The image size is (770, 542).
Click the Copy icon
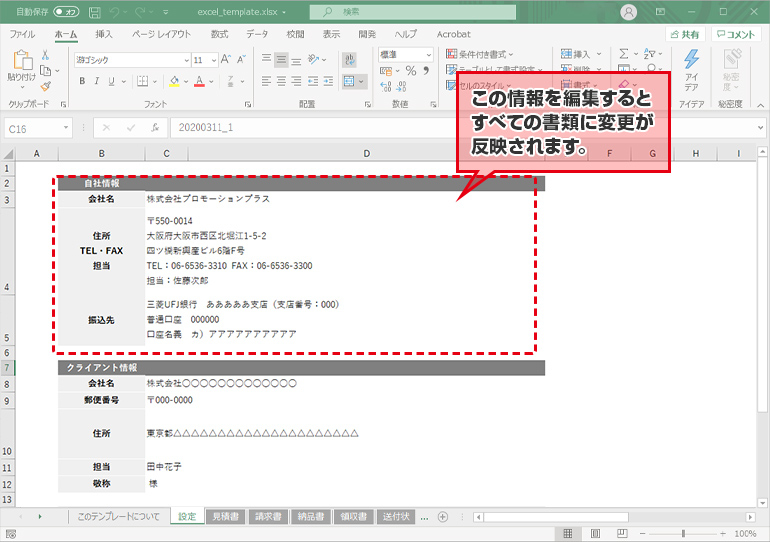(45, 71)
